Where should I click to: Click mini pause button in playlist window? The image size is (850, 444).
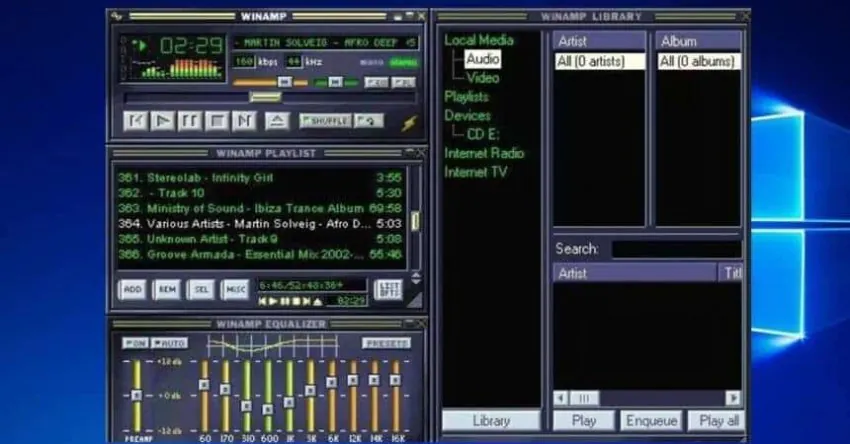pos(285,301)
